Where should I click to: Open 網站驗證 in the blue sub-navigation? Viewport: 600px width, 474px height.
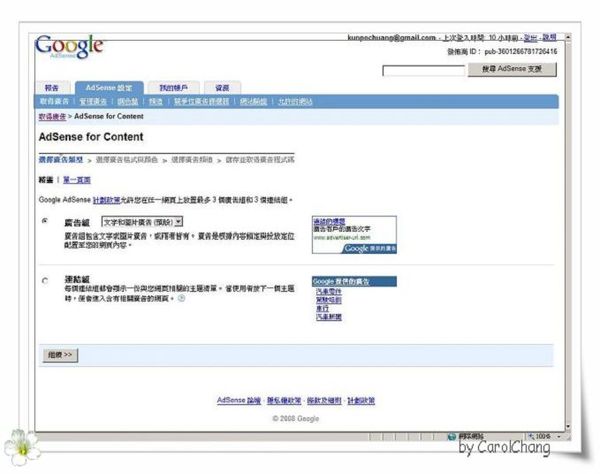point(253,101)
